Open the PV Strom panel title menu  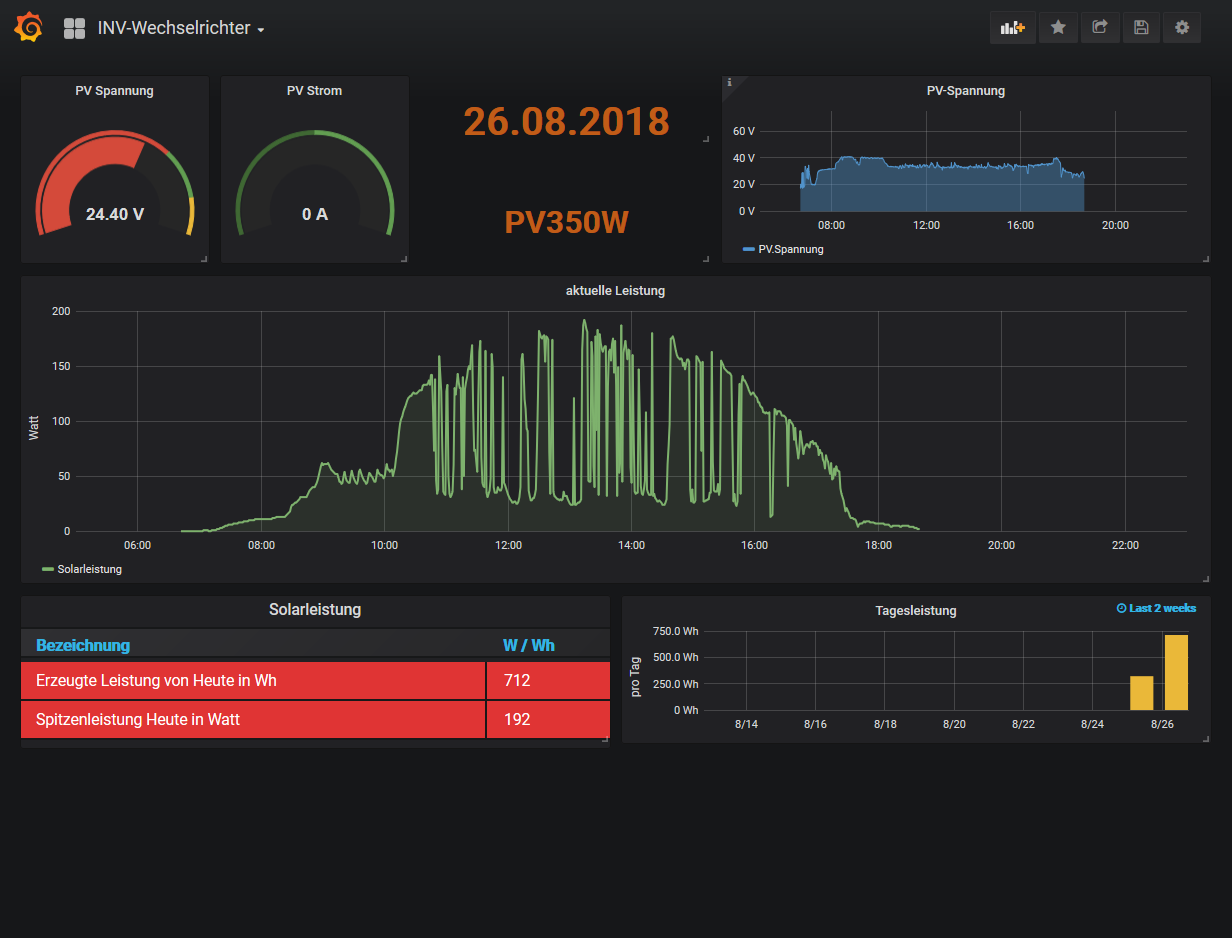pyautogui.click(x=314, y=90)
